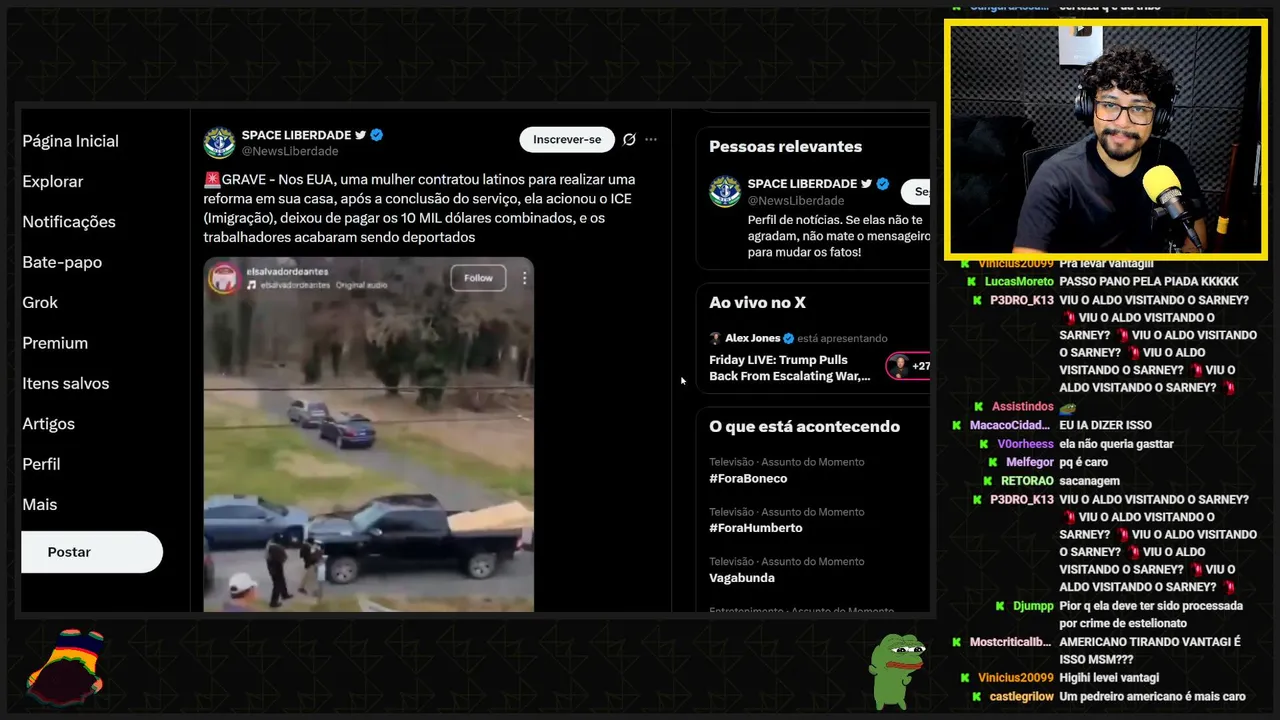Click the music note icon in video
The width and height of the screenshot is (1280, 720).
(x=252, y=285)
